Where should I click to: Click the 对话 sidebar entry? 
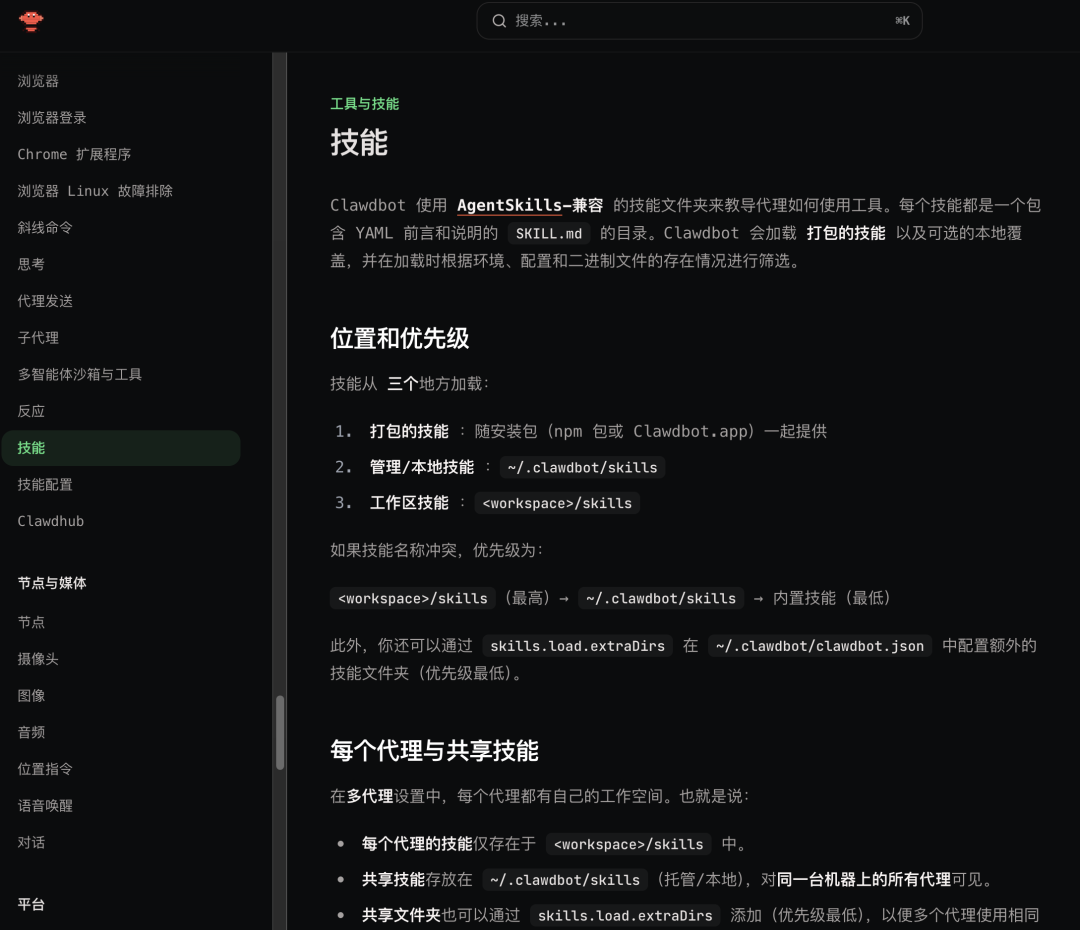click(x=30, y=842)
